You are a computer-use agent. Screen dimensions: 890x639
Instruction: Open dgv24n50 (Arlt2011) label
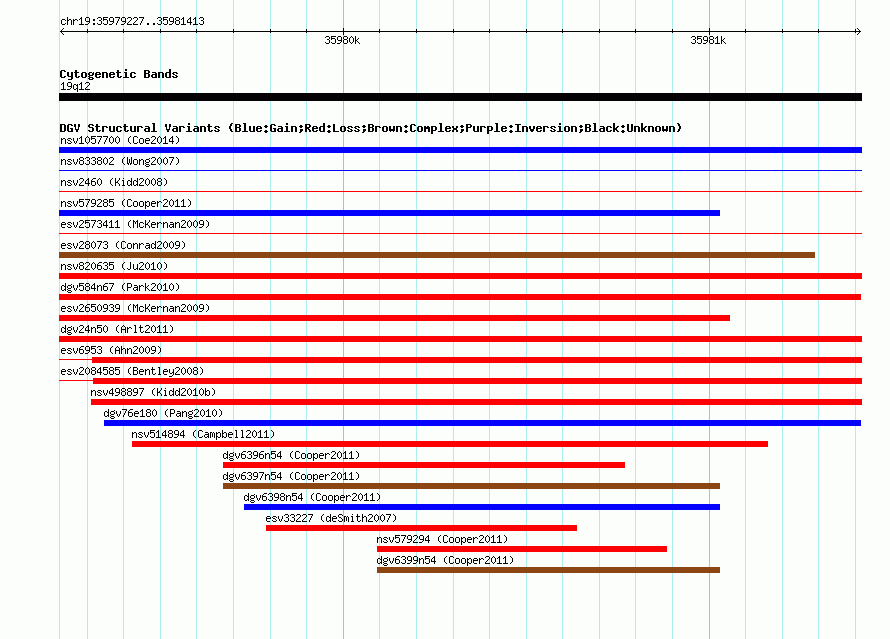pyautogui.click(x=117, y=329)
